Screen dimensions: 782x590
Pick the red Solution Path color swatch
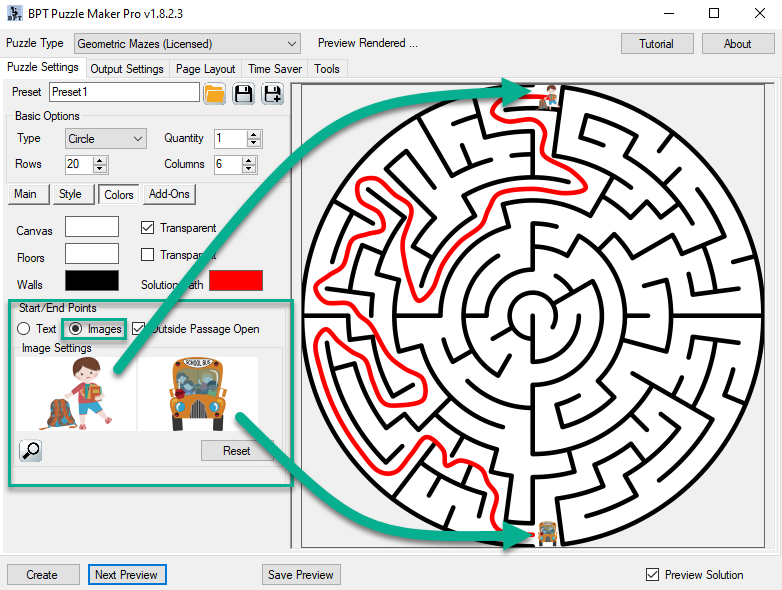click(235, 282)
